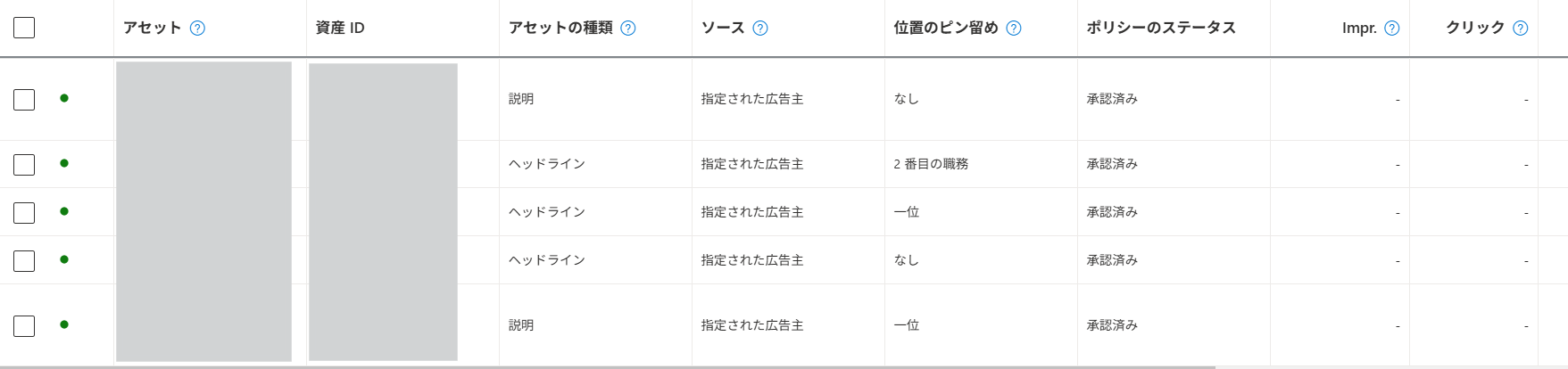Tick checkbox for headline pinned 一位
Image resolution: width=1568 pixels, height=369 pixels.
(24, 213)
